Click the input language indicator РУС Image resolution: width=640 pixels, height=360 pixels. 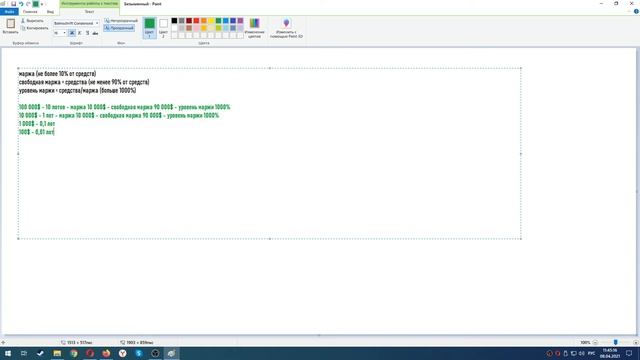point(591,353)
